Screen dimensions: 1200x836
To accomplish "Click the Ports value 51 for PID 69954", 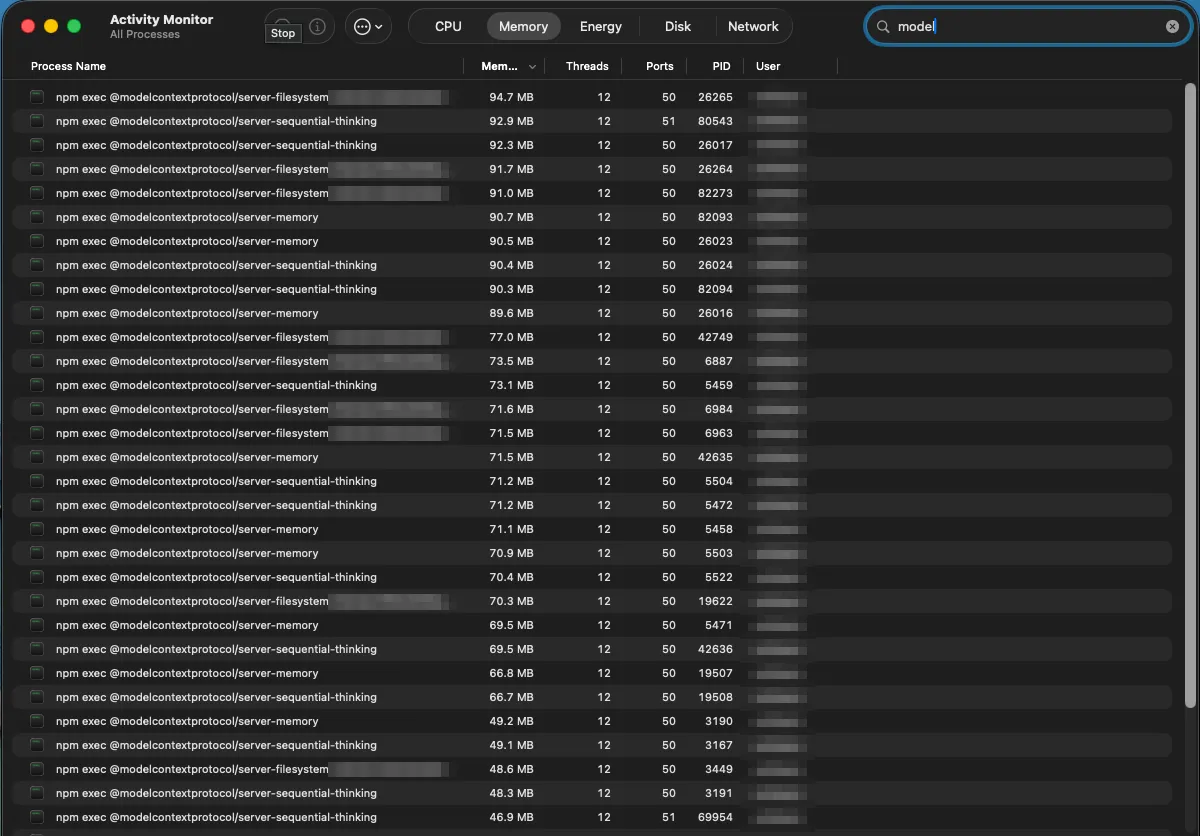I will 669,817.
